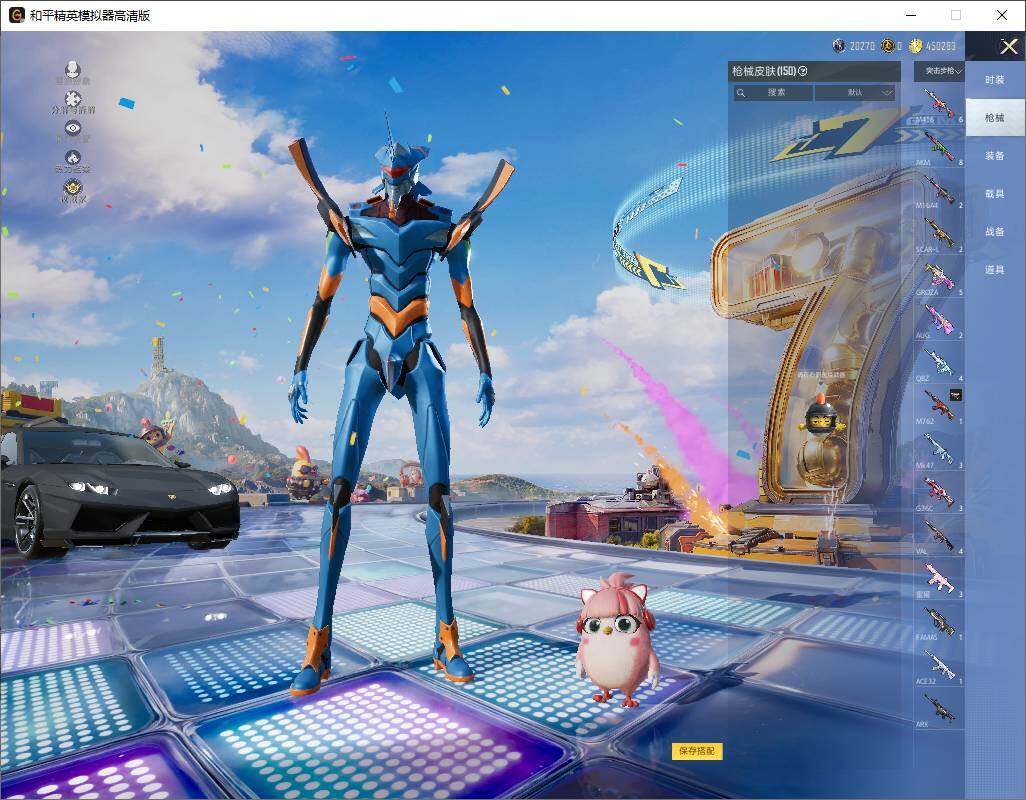Viewport: 1026px width, 800px height.
Task: Select the M762 weapon skin
Action: (939, 406)
